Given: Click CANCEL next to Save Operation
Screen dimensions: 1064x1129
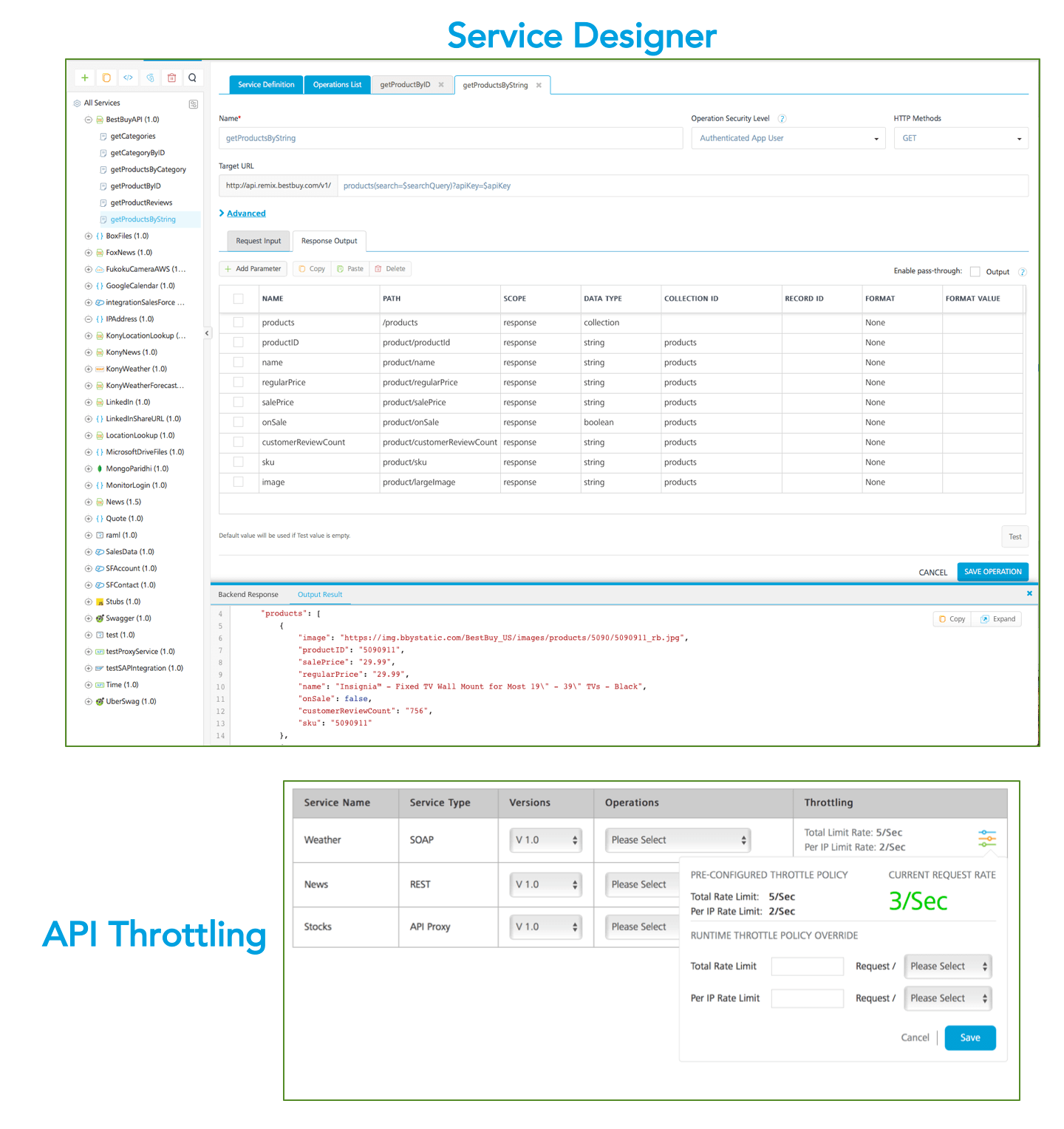Looking at the screenshot, I should [932, 573].
